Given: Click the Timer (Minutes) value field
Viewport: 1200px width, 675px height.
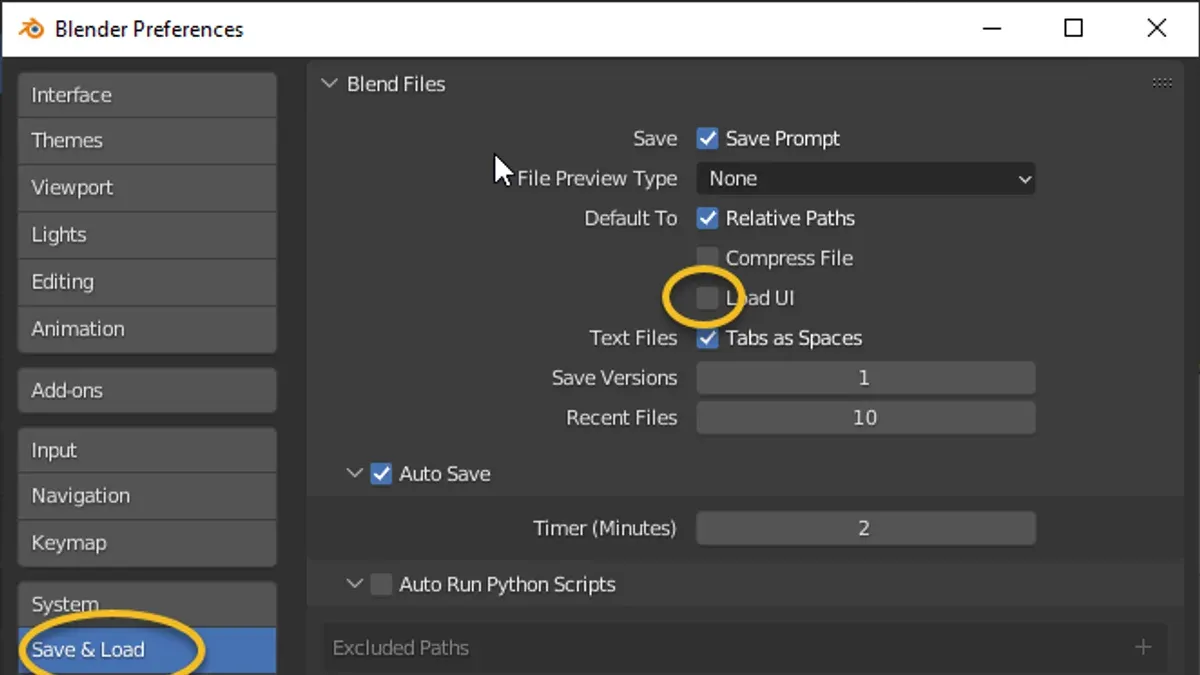Looking at the screenshot, I should (x=866, y=528).
